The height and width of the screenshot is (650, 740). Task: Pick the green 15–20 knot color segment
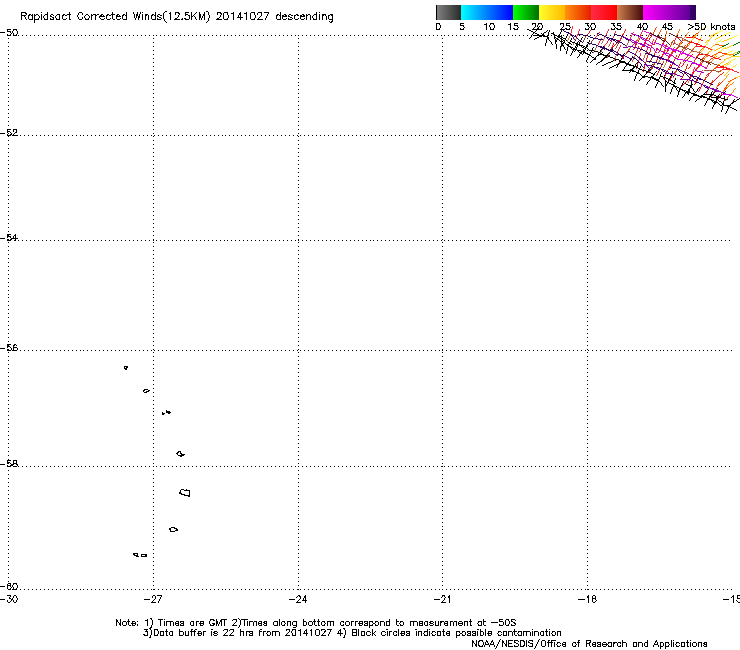[x=526, y=12]
